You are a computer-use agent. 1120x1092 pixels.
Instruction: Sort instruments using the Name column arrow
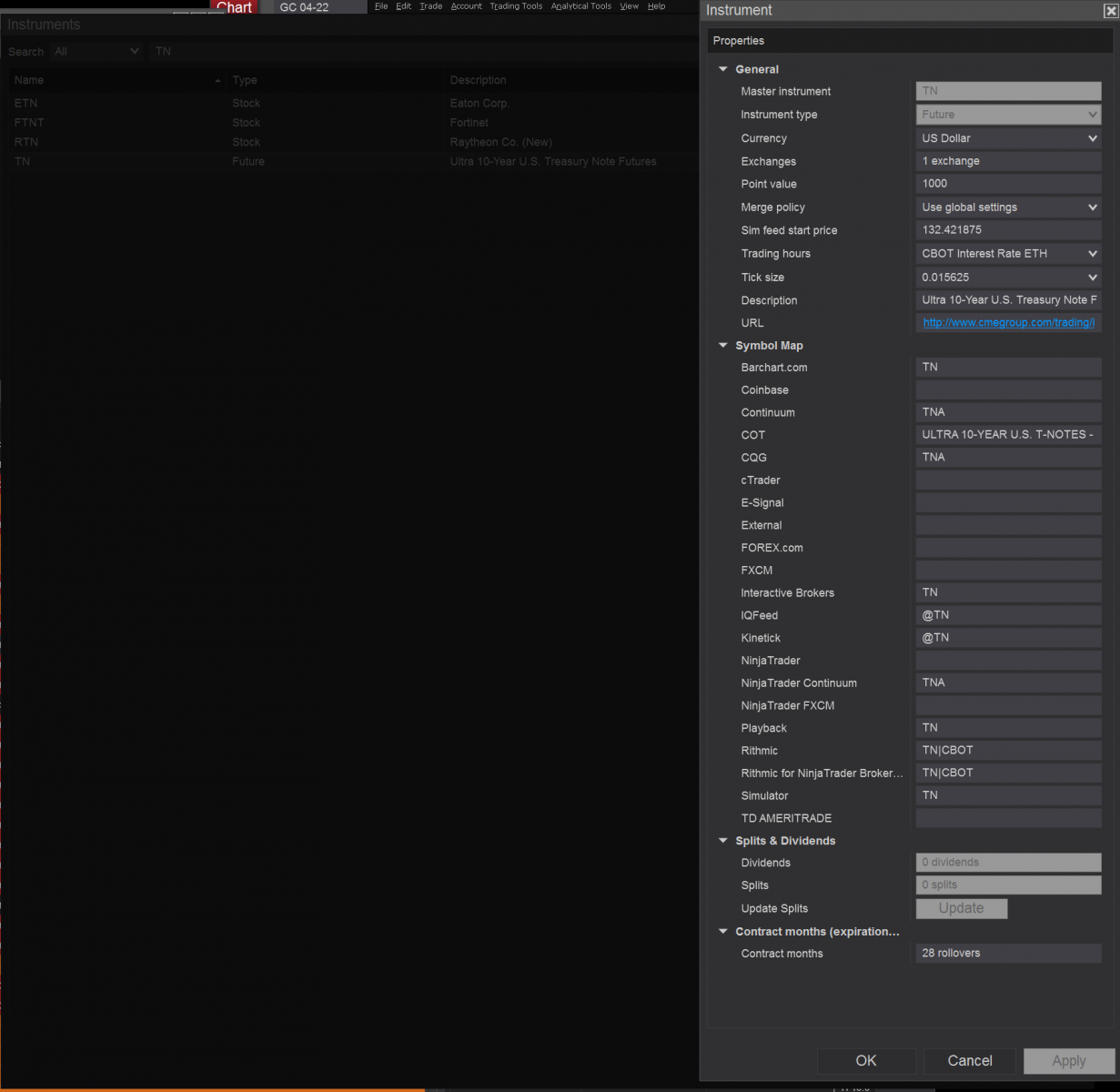pyautogui.click(x=217, y=80)
